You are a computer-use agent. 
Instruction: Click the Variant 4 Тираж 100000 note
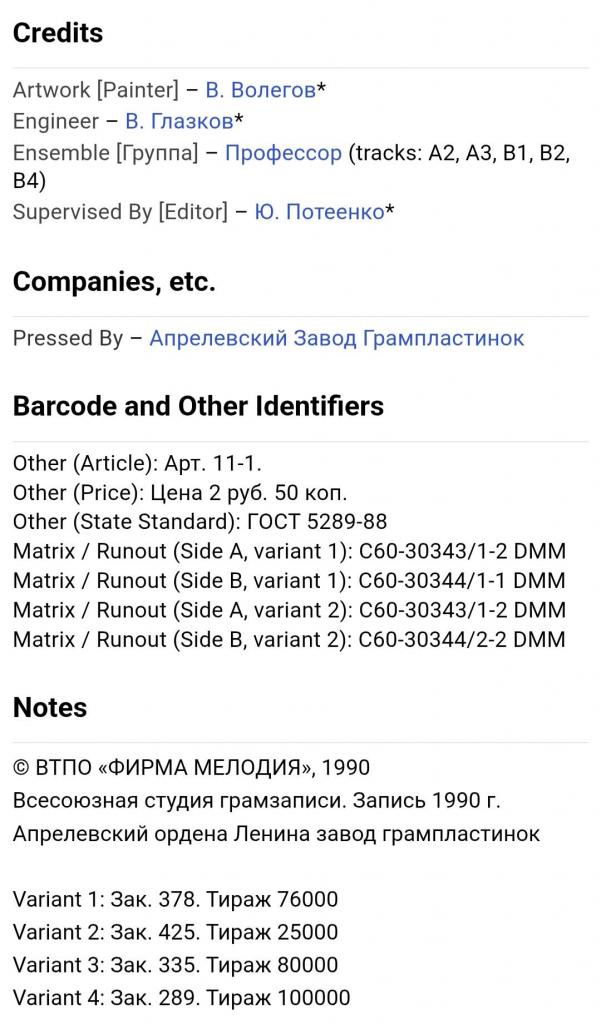[x=181, y=997]
